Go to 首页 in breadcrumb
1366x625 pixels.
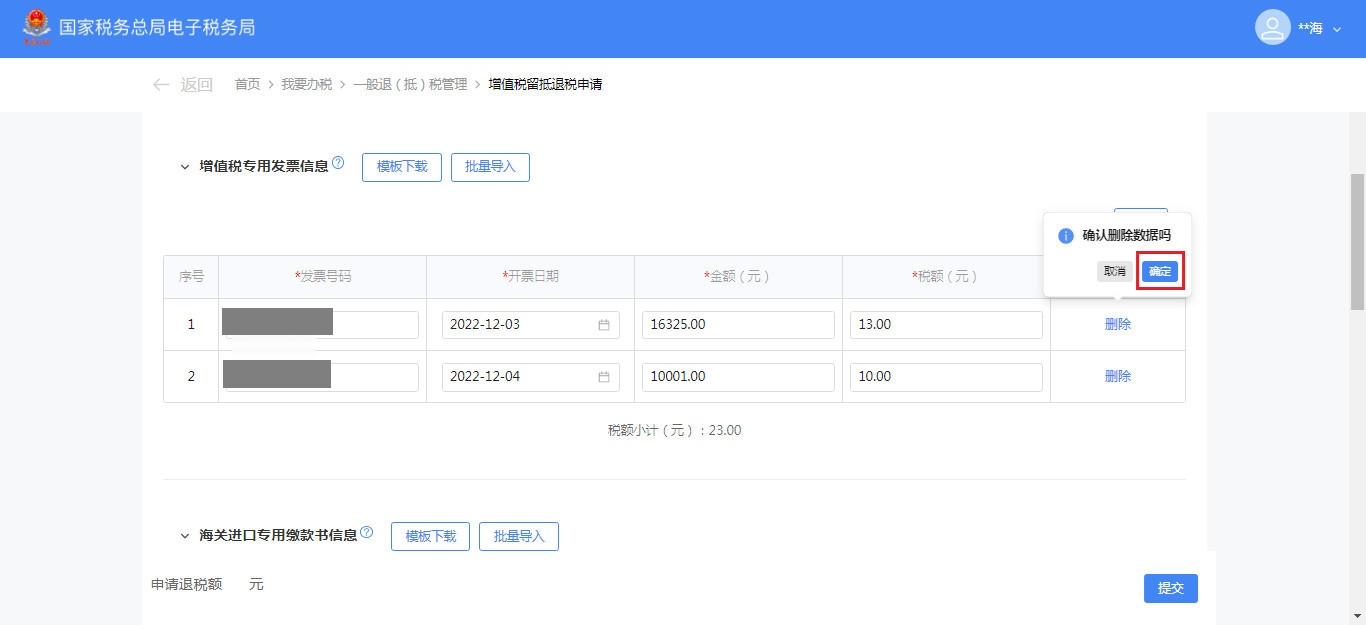247,85
